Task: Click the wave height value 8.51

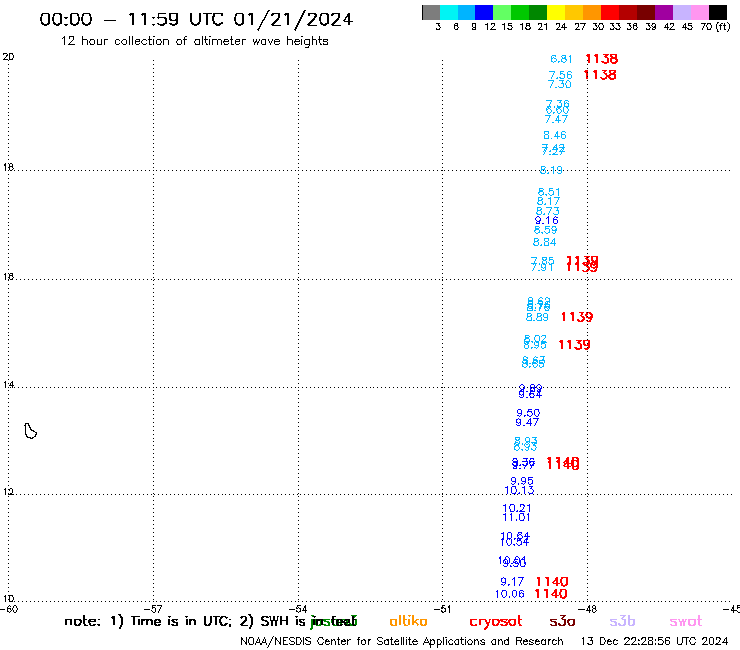Action: pyautogui.click(x=549, y=192)
